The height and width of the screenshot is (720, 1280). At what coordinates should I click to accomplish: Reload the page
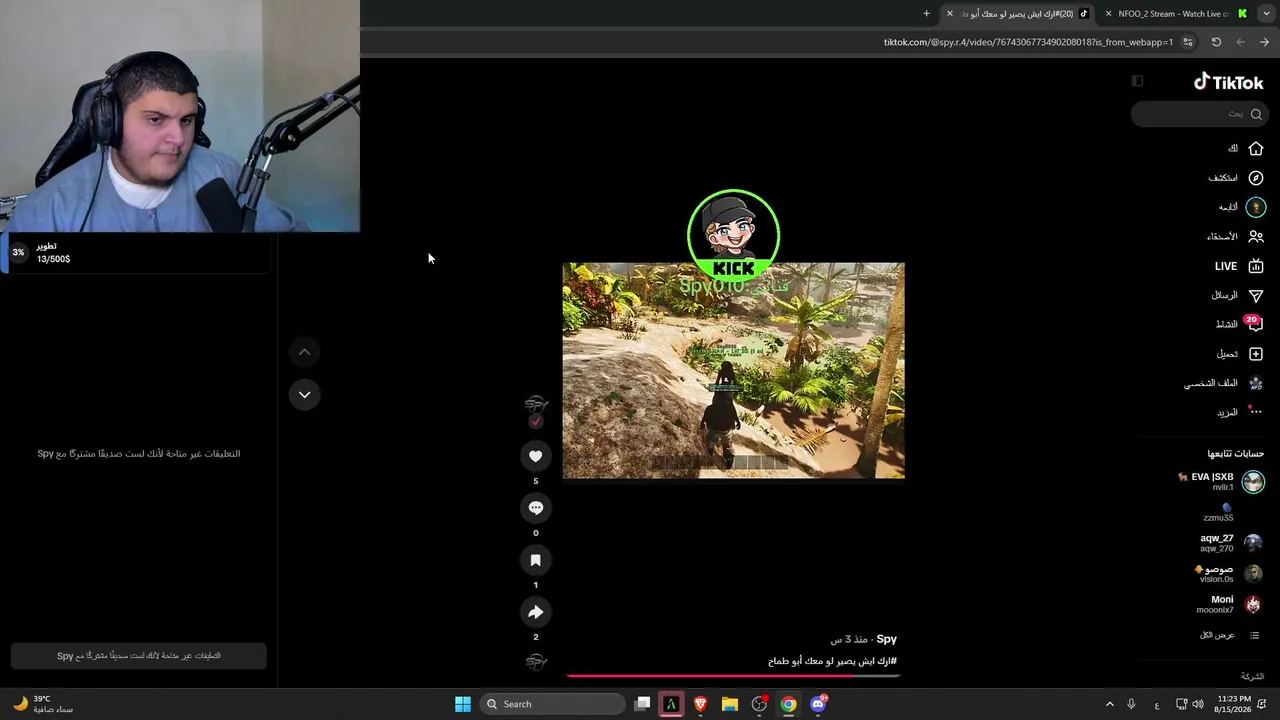pos(1216,42)
